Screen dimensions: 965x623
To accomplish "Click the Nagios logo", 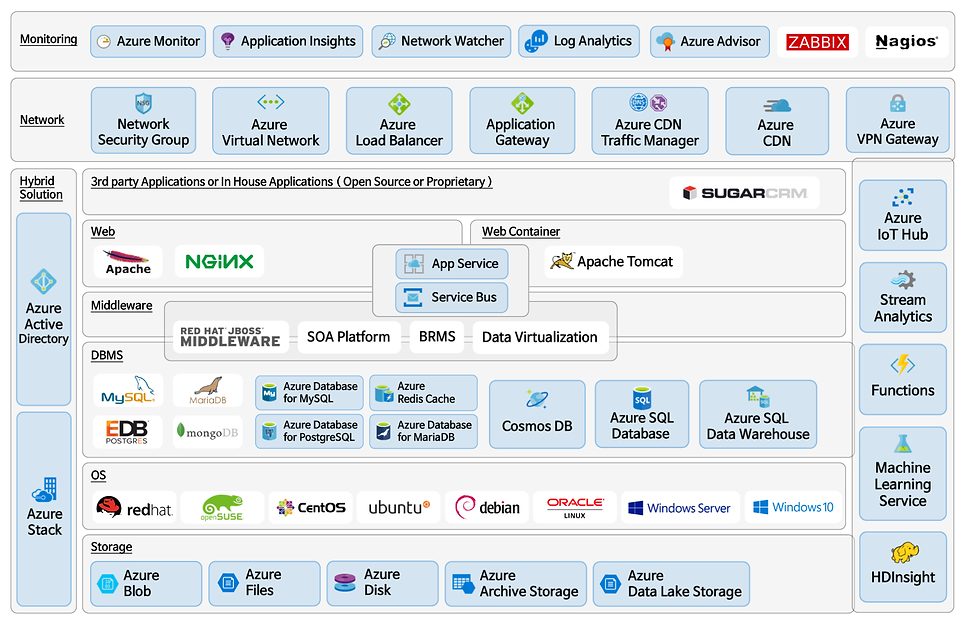I will 907,41.
